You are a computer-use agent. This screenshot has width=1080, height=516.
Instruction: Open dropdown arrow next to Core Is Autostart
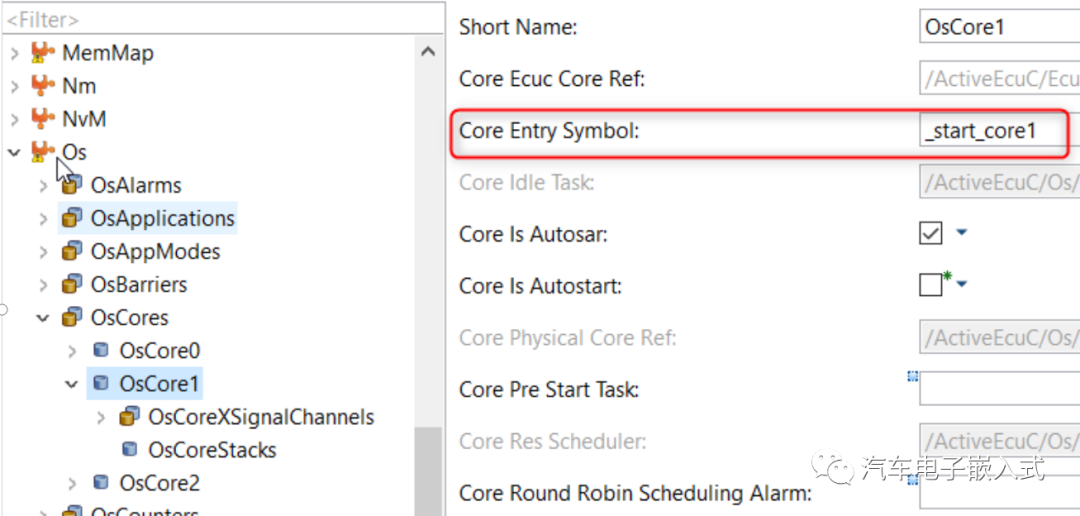pyautogui.click(x=962, y=284)
